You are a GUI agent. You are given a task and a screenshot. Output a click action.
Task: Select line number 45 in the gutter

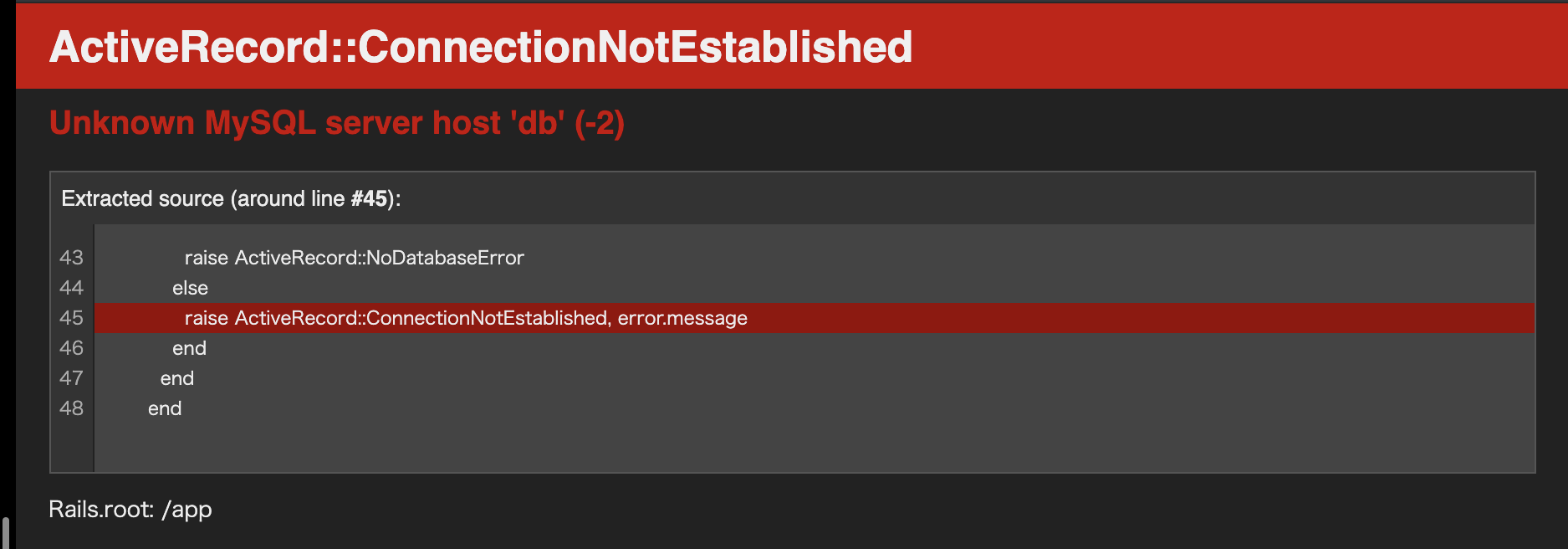click(x=71, y=318)
